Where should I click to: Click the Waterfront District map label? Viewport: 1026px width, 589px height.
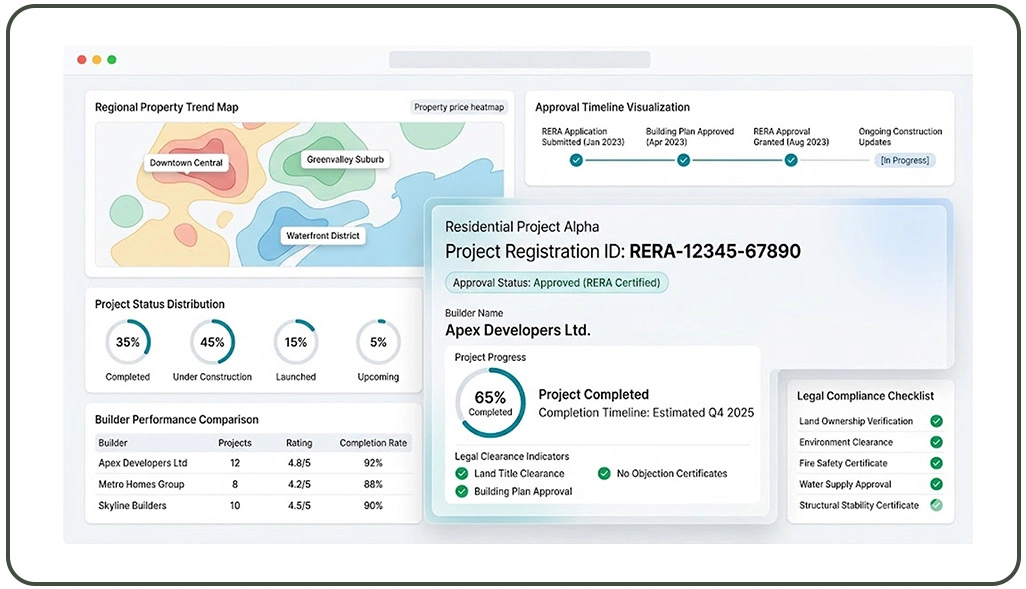click(x=323, y=236)
